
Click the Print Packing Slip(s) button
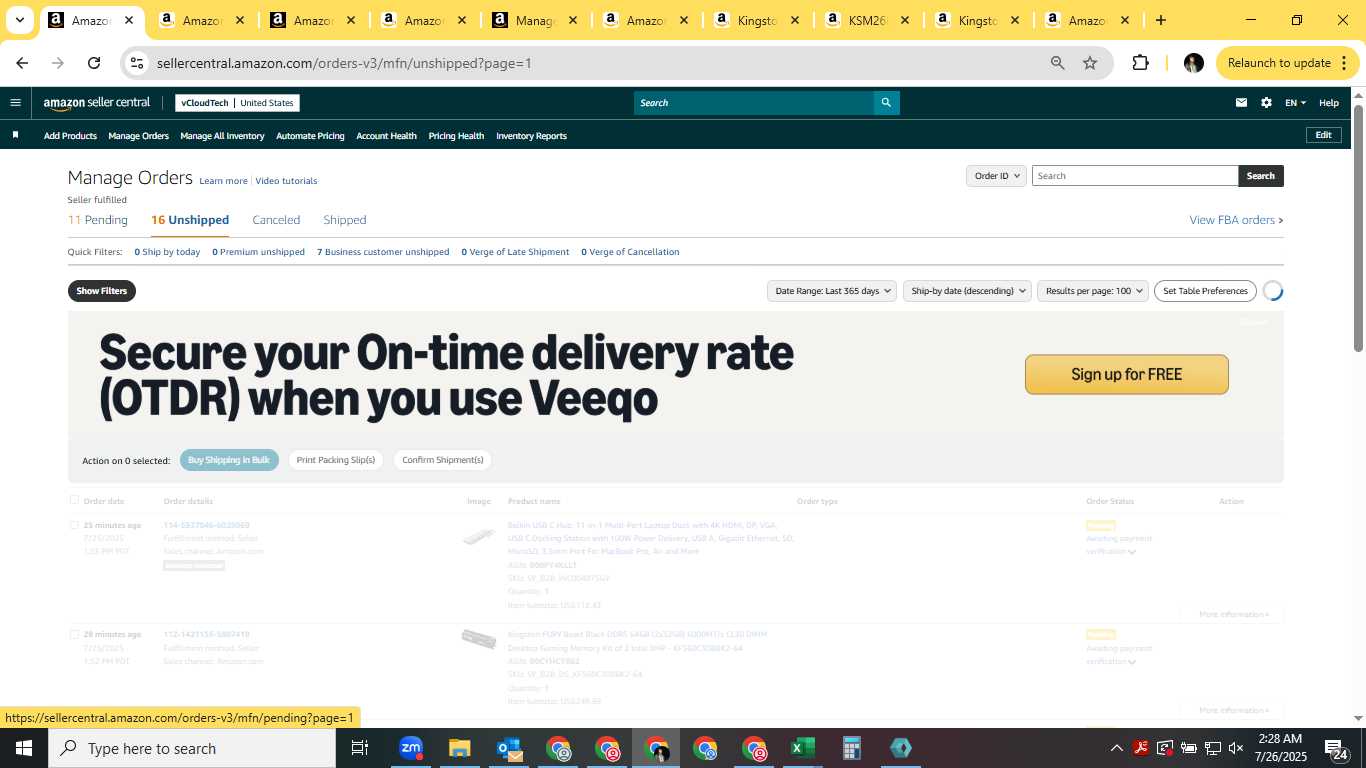336,460
